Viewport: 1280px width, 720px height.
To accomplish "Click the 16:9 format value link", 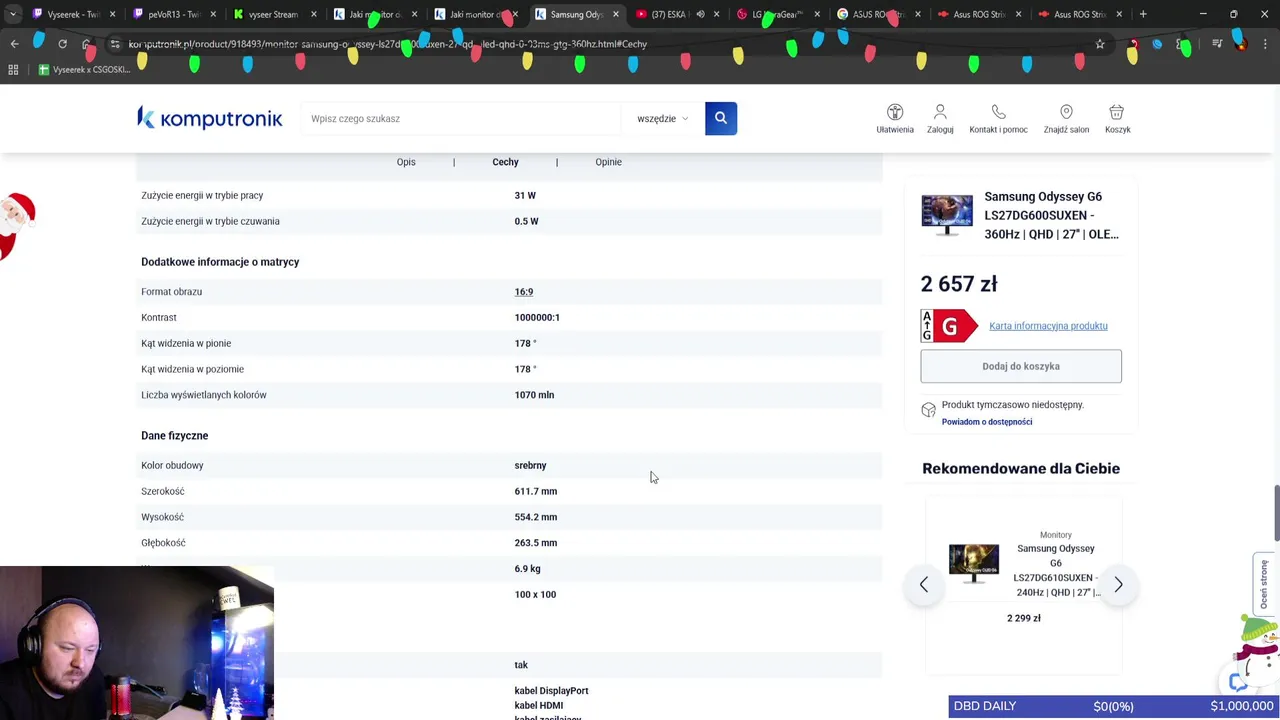I will [524, 292].
